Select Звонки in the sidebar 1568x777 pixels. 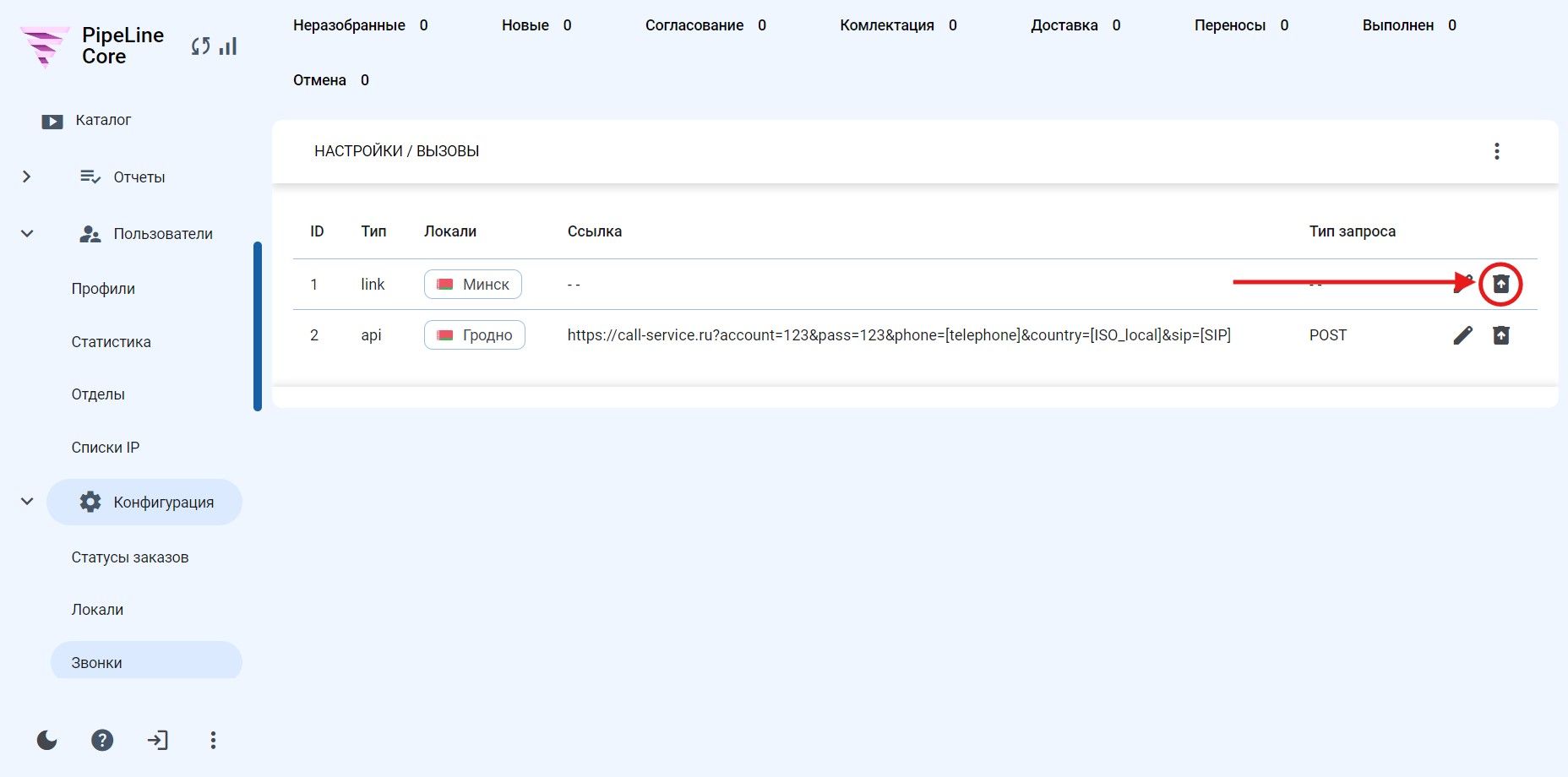(146, 662)
